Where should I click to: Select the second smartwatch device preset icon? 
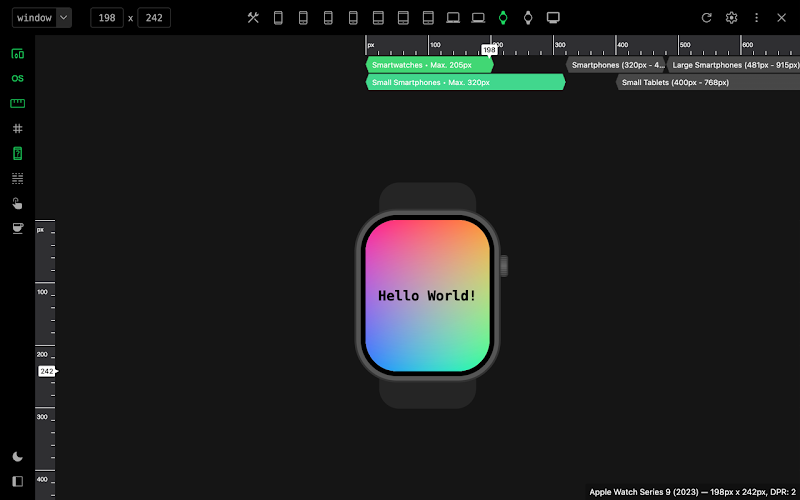click(x=528, y=18)
